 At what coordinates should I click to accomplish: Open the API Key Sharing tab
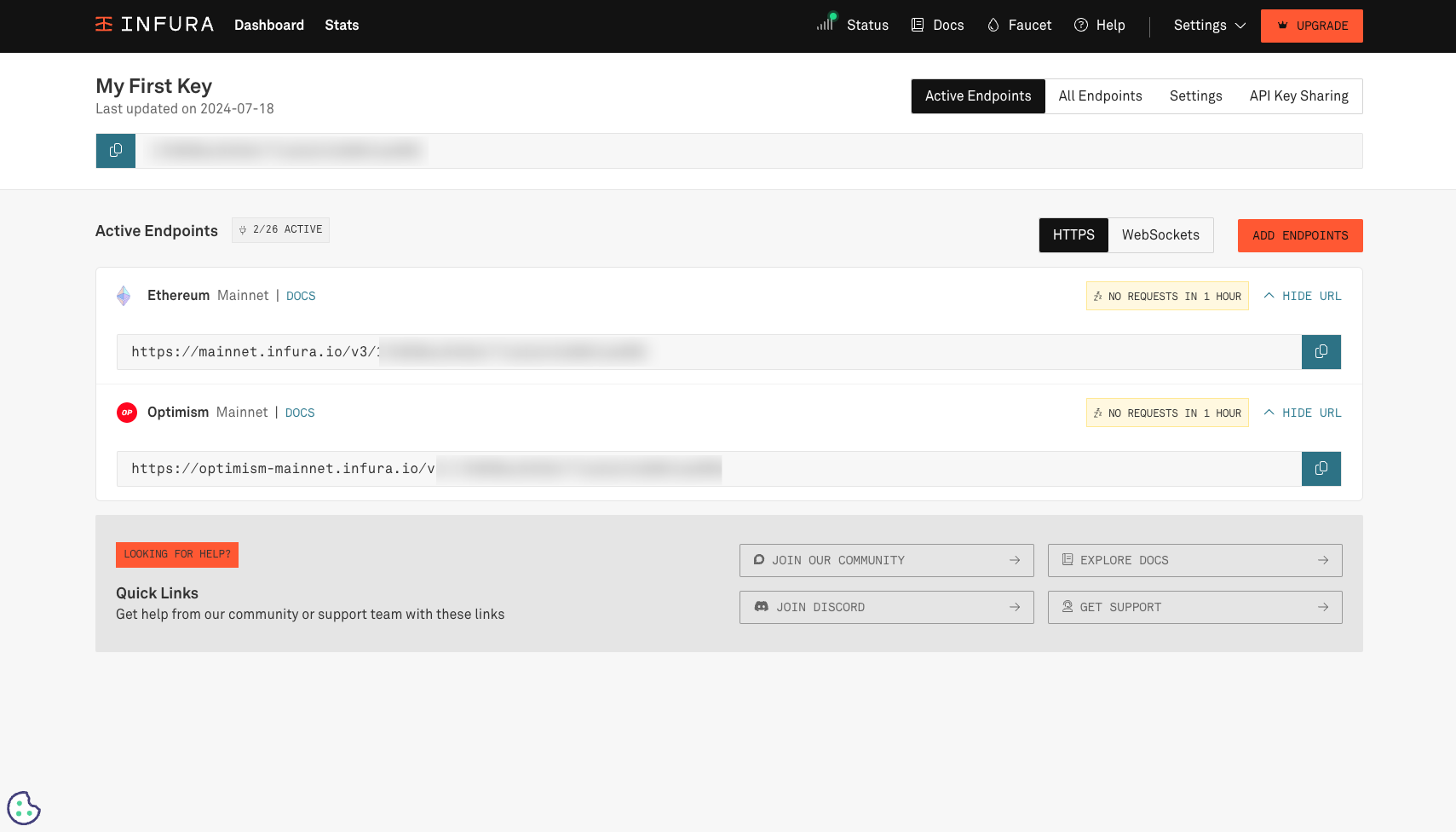click(1298, 95)
